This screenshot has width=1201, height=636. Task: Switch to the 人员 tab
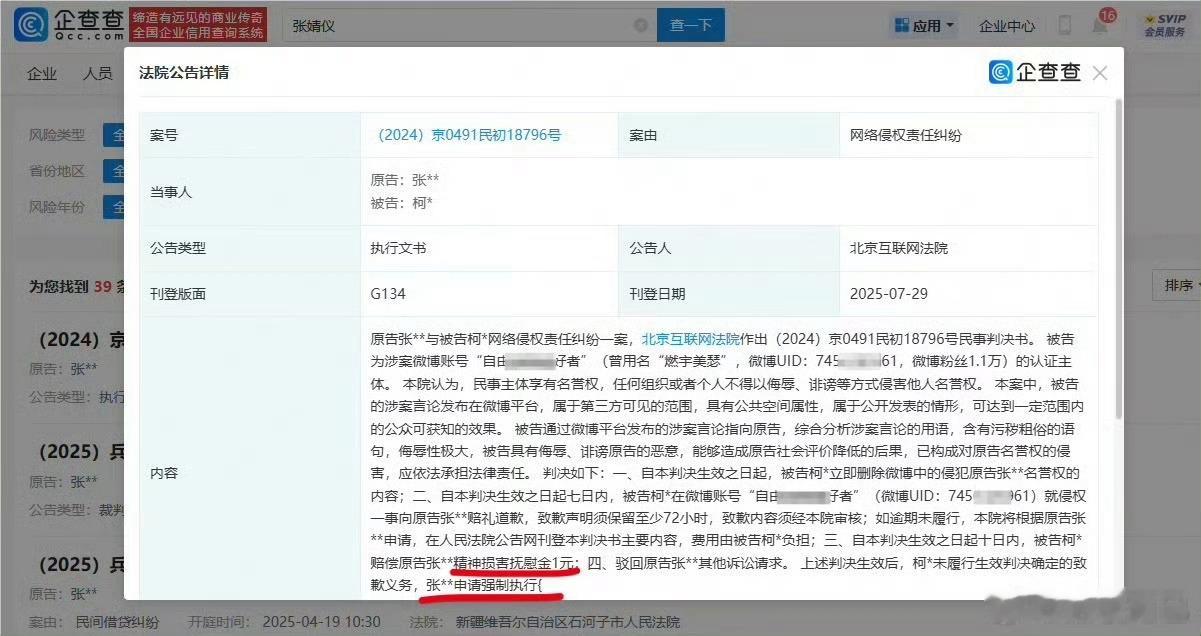[x=97, y=74]
